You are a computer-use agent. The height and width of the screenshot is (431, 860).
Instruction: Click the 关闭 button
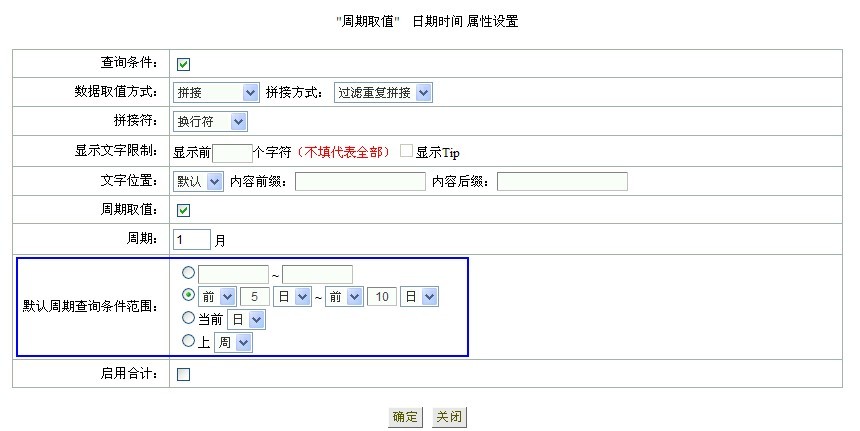click(x=449, y=417)
